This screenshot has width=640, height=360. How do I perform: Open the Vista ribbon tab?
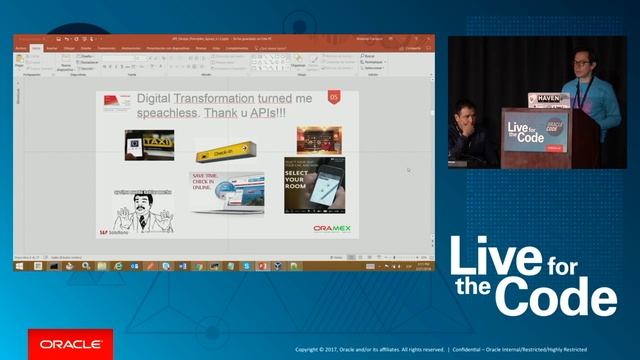pos(216,48)
